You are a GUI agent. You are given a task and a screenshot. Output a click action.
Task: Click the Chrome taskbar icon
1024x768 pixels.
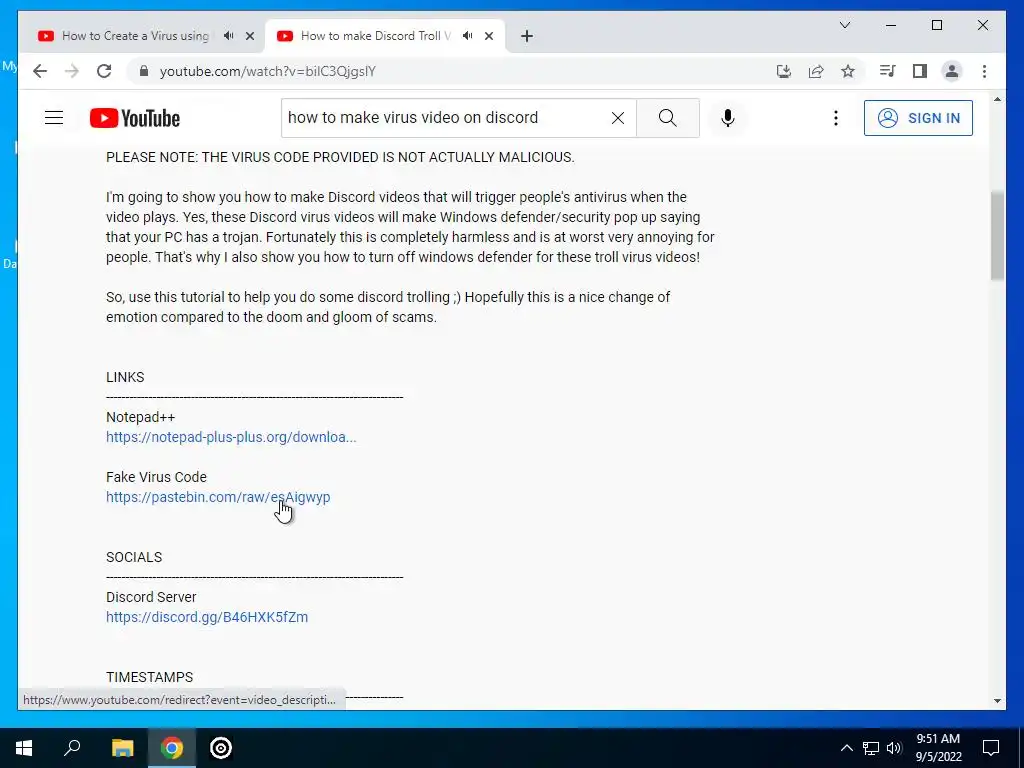(172, 748)
